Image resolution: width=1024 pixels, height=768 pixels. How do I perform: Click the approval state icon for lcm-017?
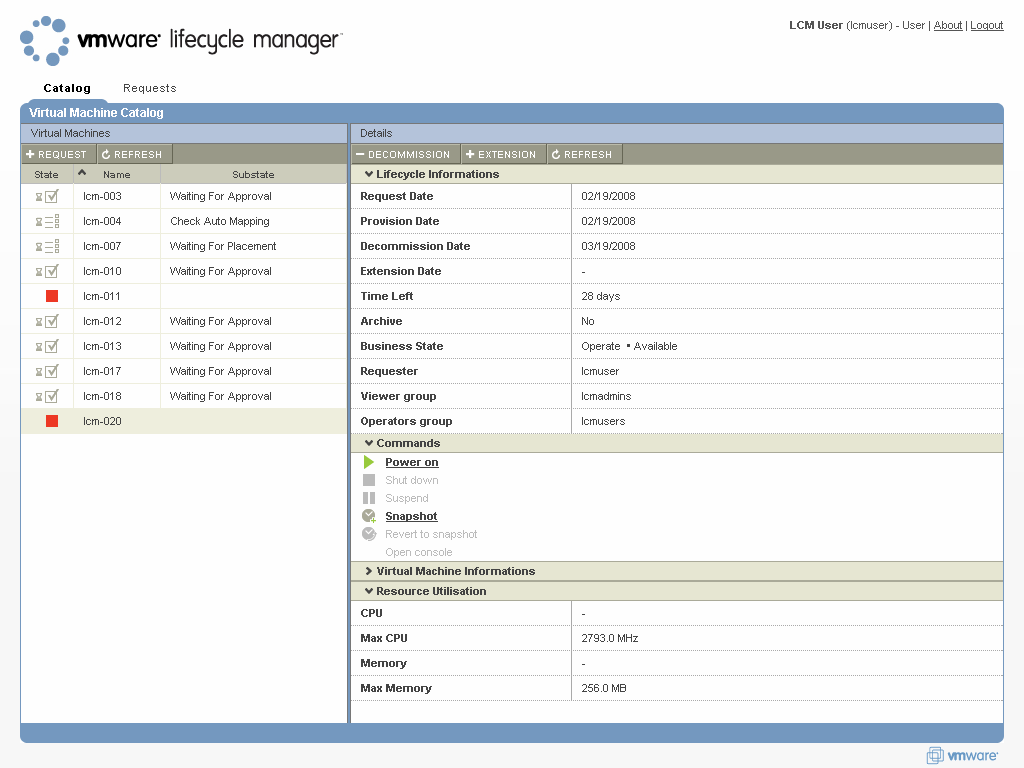click(x=47, y=371)
